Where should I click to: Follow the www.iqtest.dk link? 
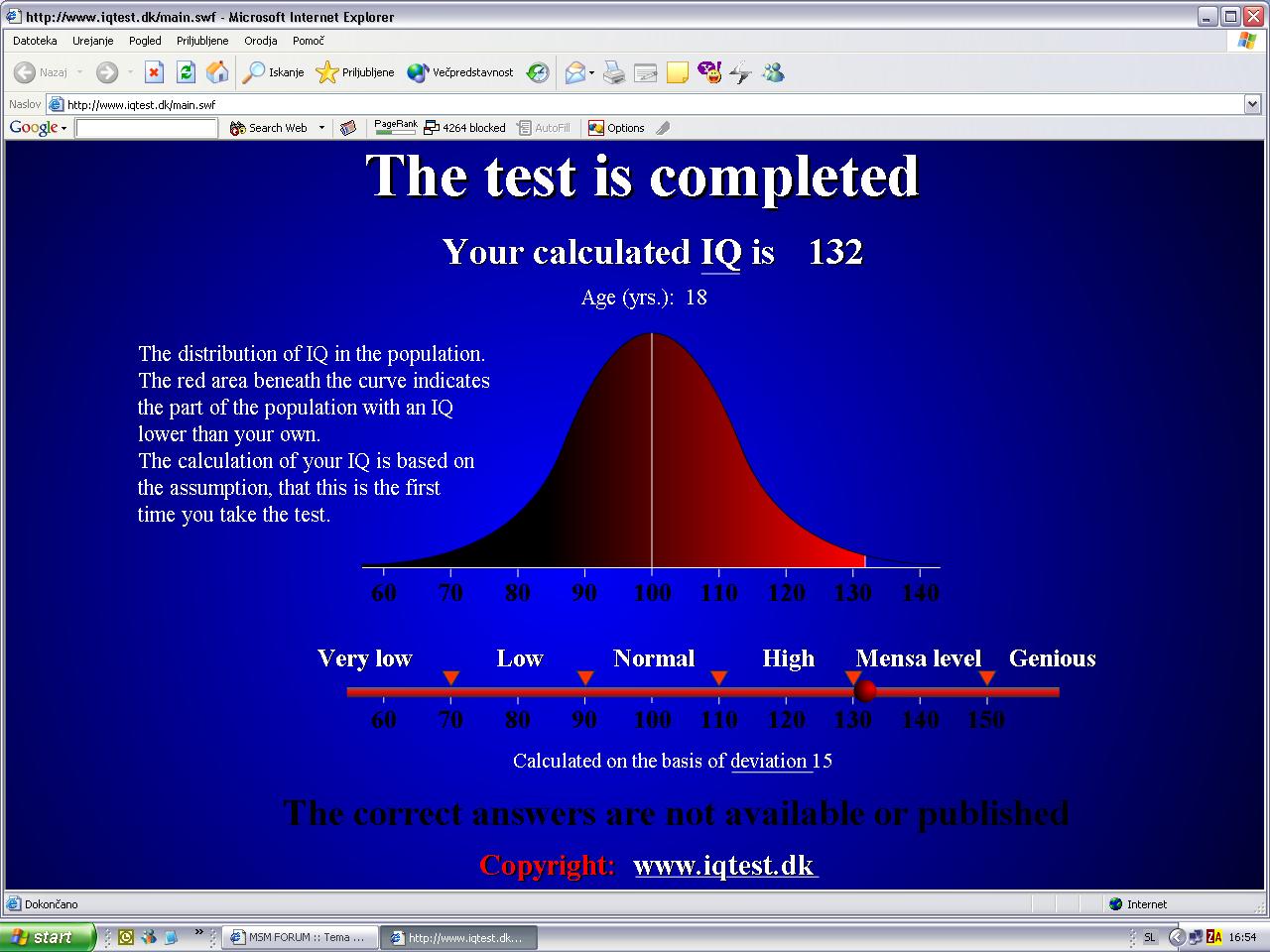point(725,865)
